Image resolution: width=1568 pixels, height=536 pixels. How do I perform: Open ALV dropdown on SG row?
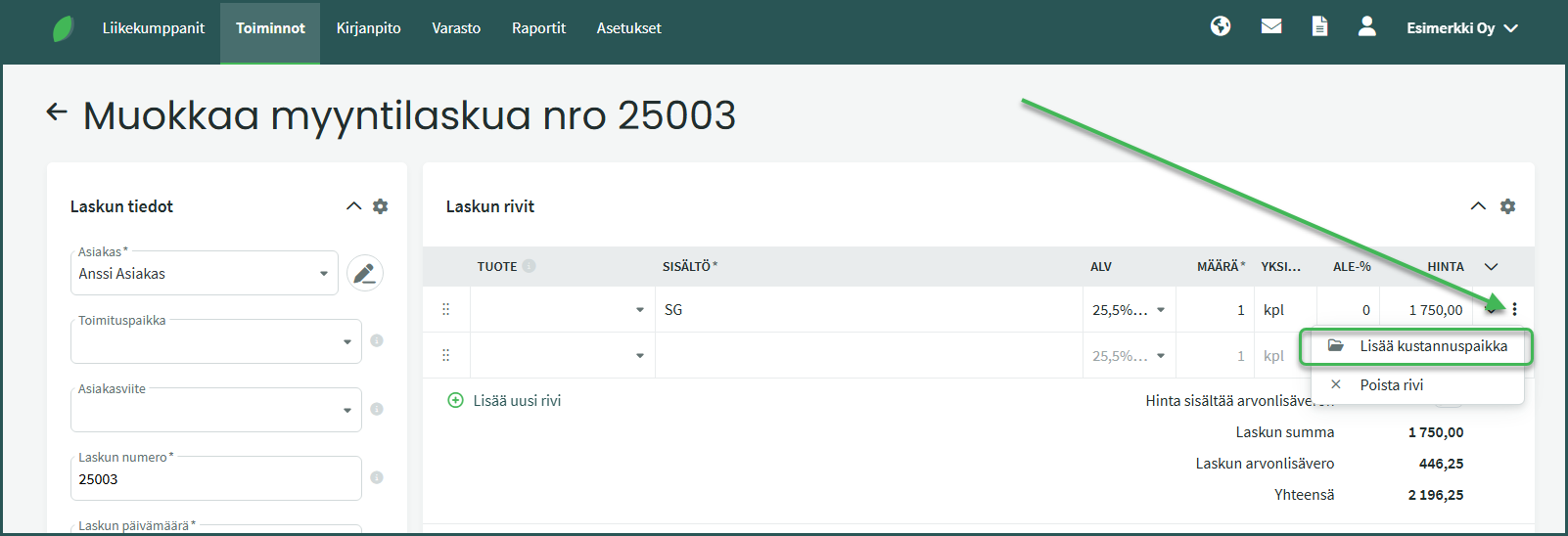[1160, 310]
